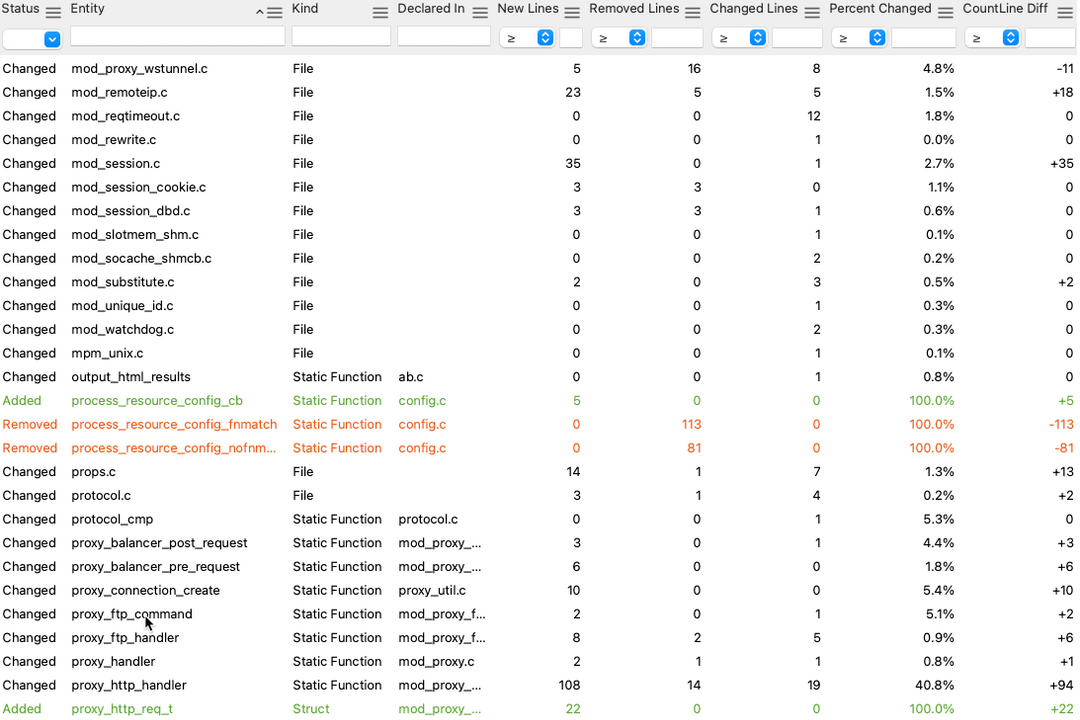Viewport: 1080px width, 720px height.
Task: Open the Entity column hamburger menu
Action: [274, 12]
